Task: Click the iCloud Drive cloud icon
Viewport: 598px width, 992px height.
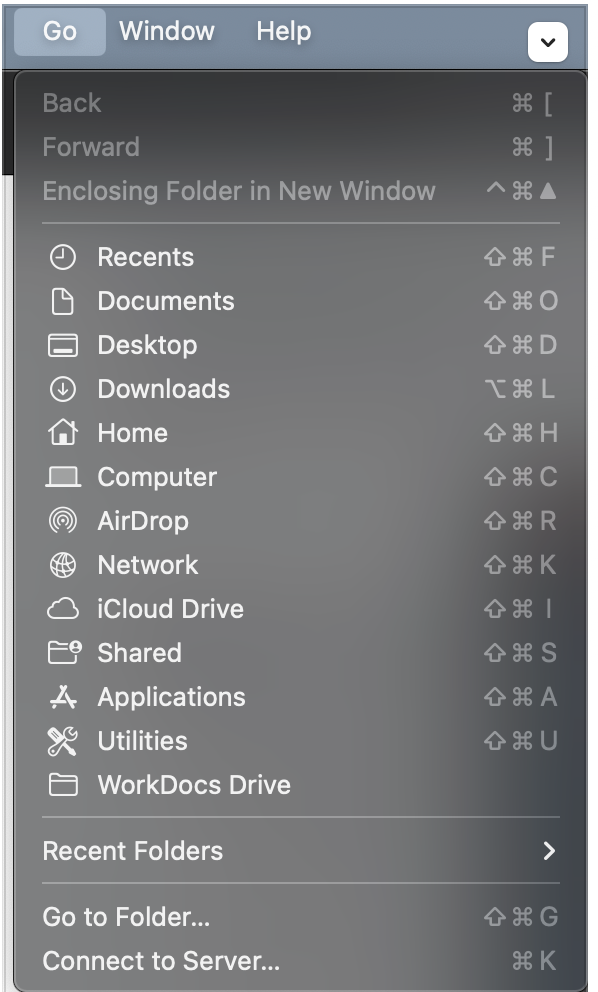Action: [x=63, y=609]
